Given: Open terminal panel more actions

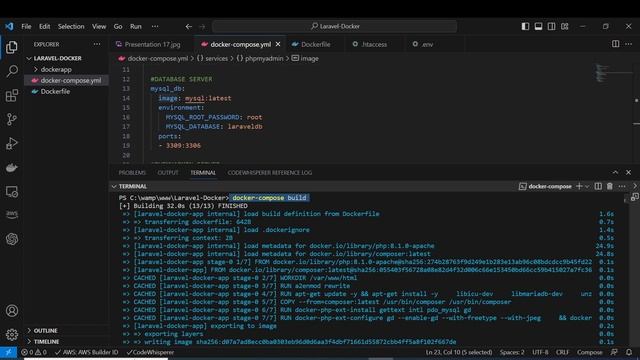Looking at the screenshot, I should point(622,186).
